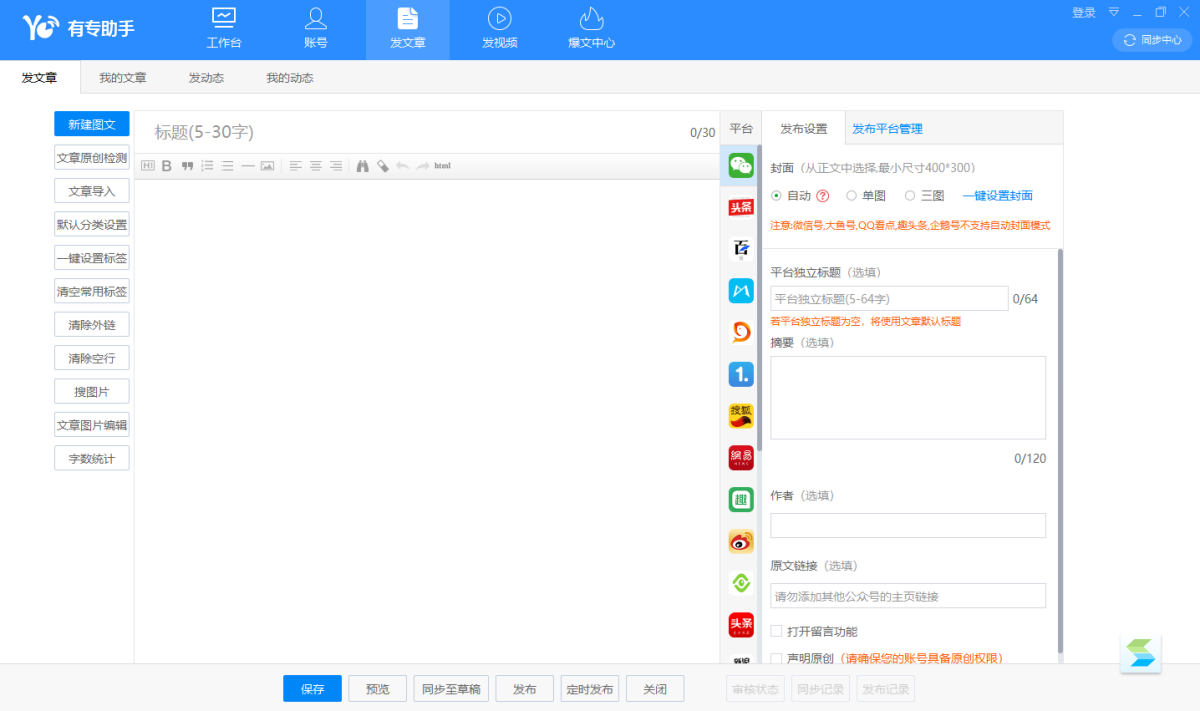Insert a blockquote with the quote icon

tap(187, 166)
